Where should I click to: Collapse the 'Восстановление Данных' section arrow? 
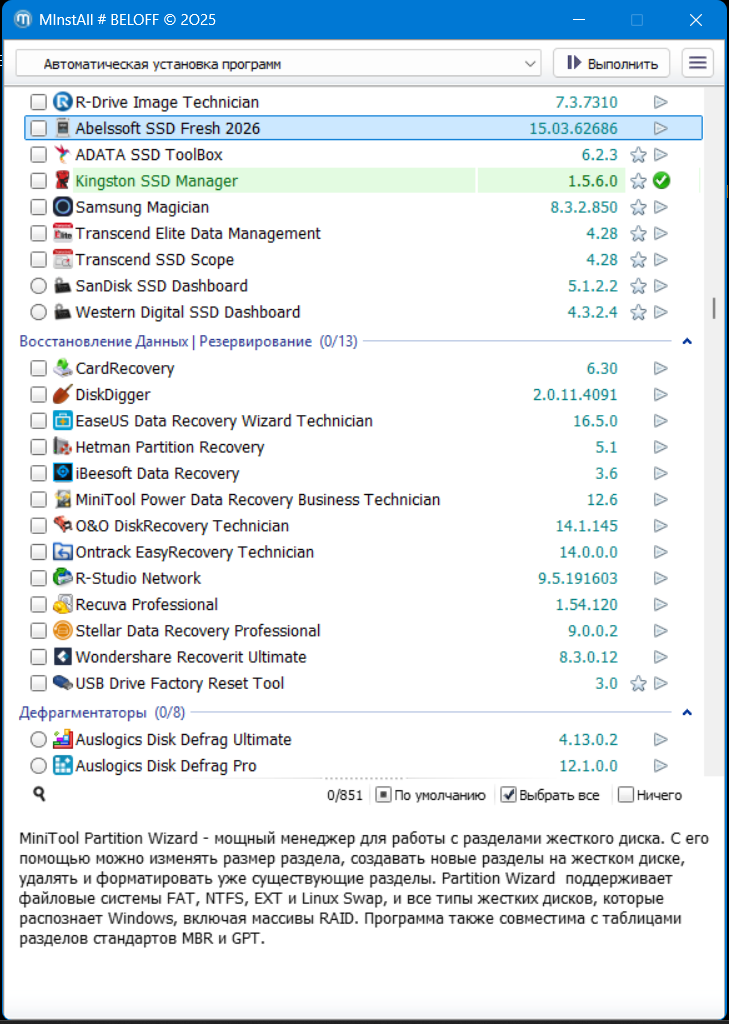pyautogui.click(x=687, y=342)
